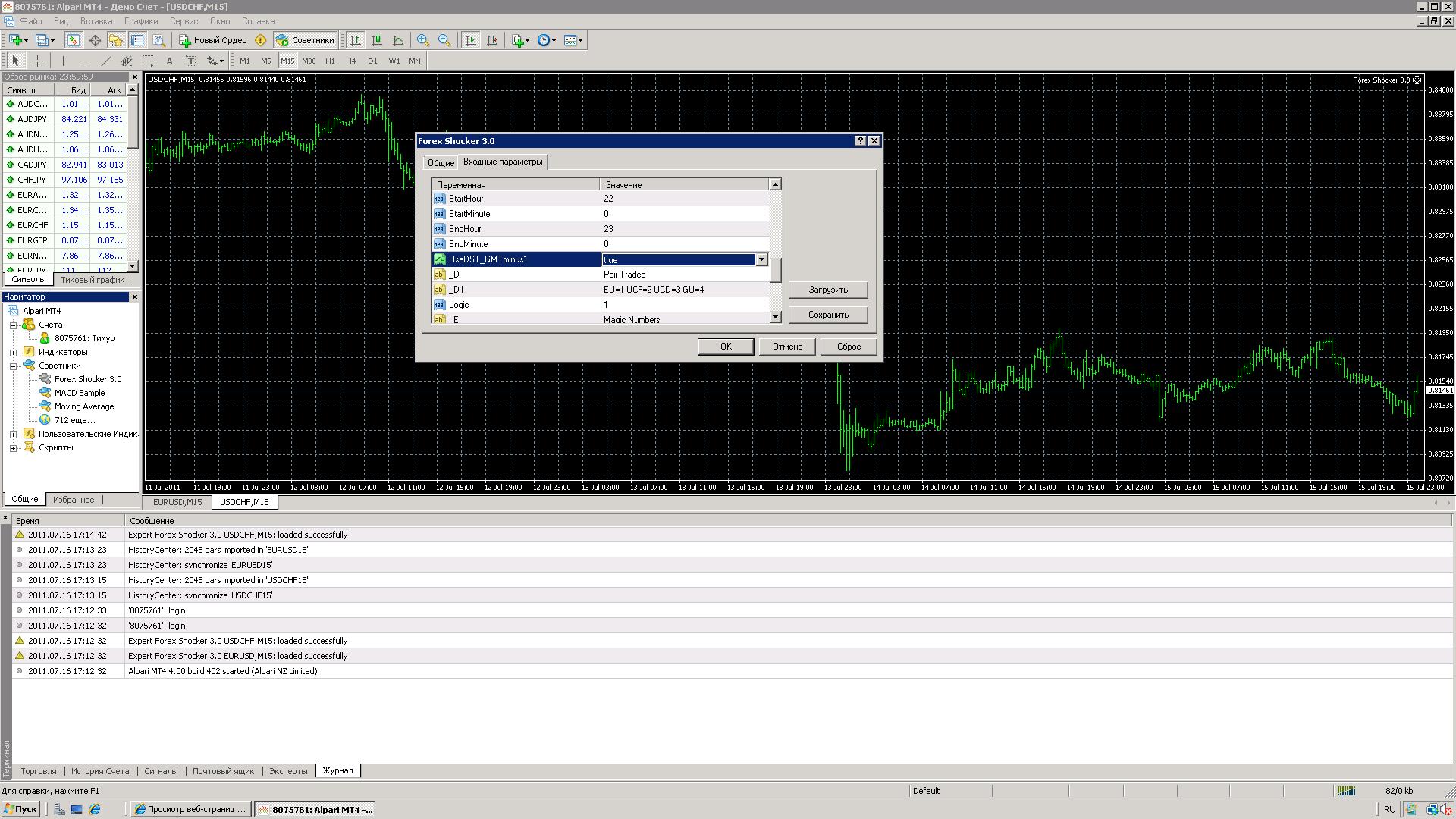Open the Новый Ордер dialog
Image resolution: width=1456 pixels, height=819 pixels.
213,40
